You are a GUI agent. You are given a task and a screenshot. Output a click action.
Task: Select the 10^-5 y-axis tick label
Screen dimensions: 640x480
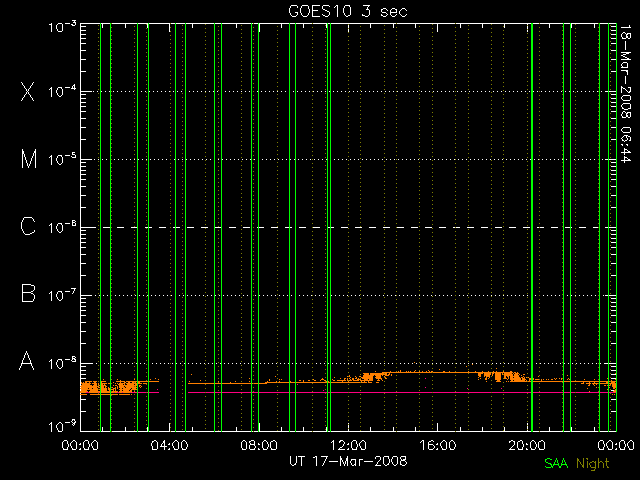pos(62,160)
